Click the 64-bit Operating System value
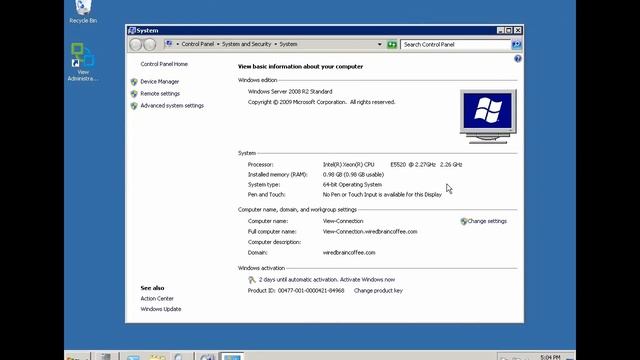 click(x=352, y=185)
